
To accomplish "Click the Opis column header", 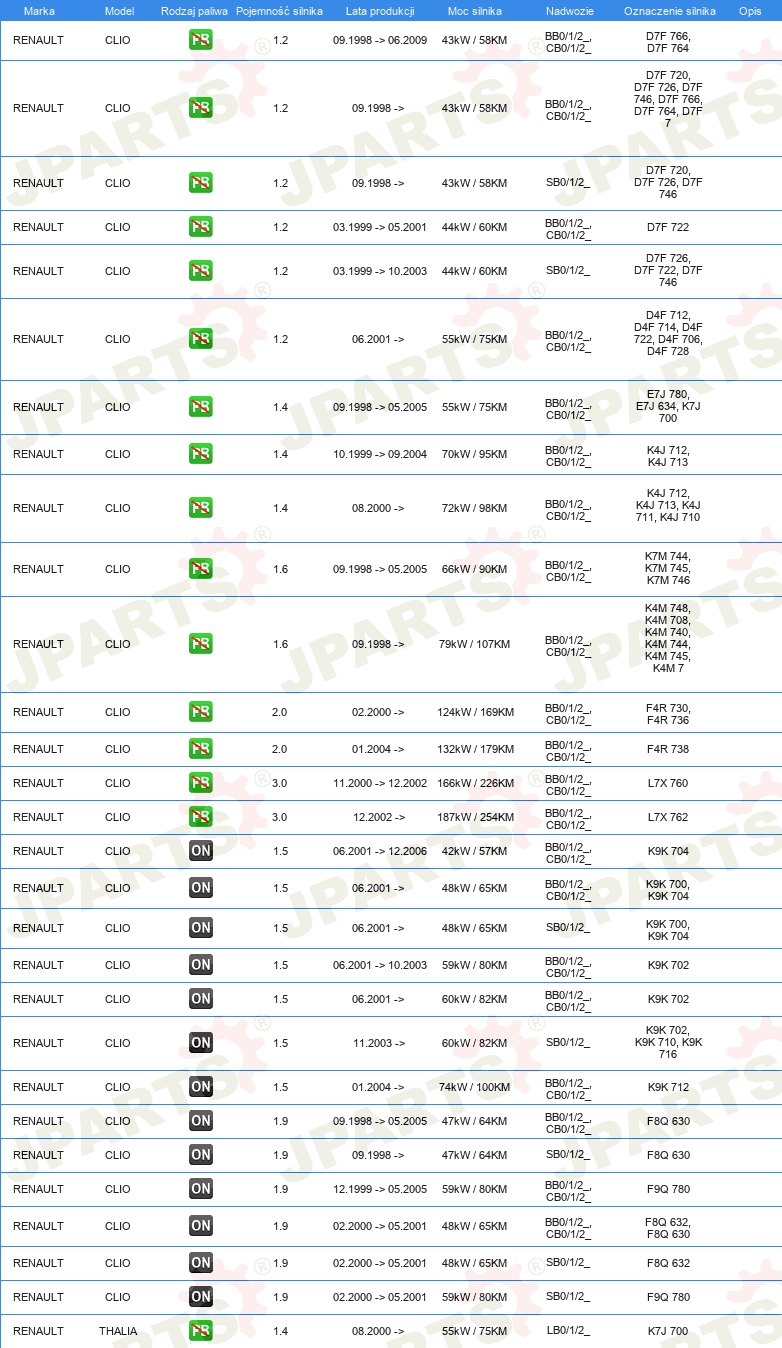I will [749, 10].
